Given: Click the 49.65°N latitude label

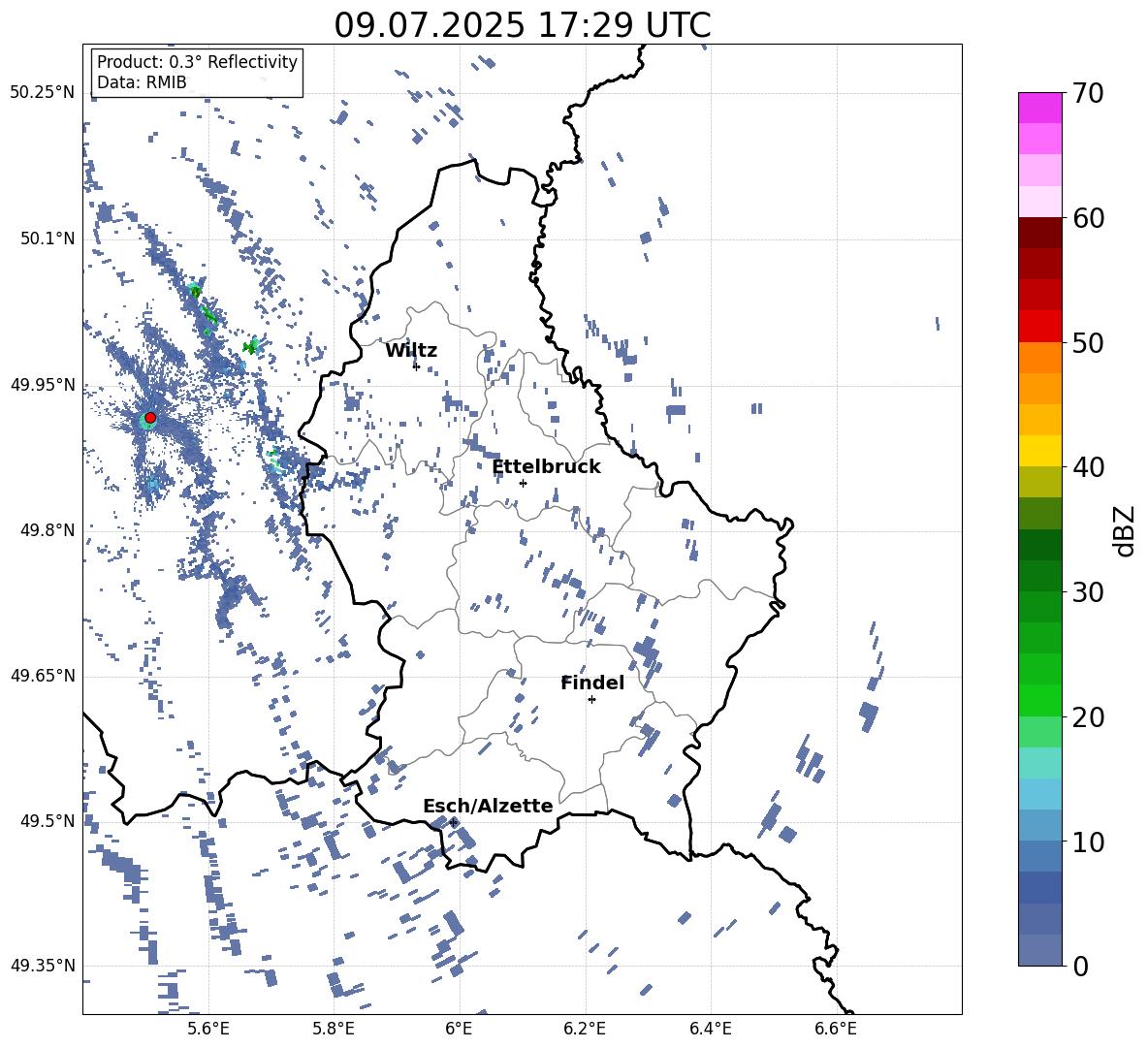Looking at the screenshot, I should point(42,676).
